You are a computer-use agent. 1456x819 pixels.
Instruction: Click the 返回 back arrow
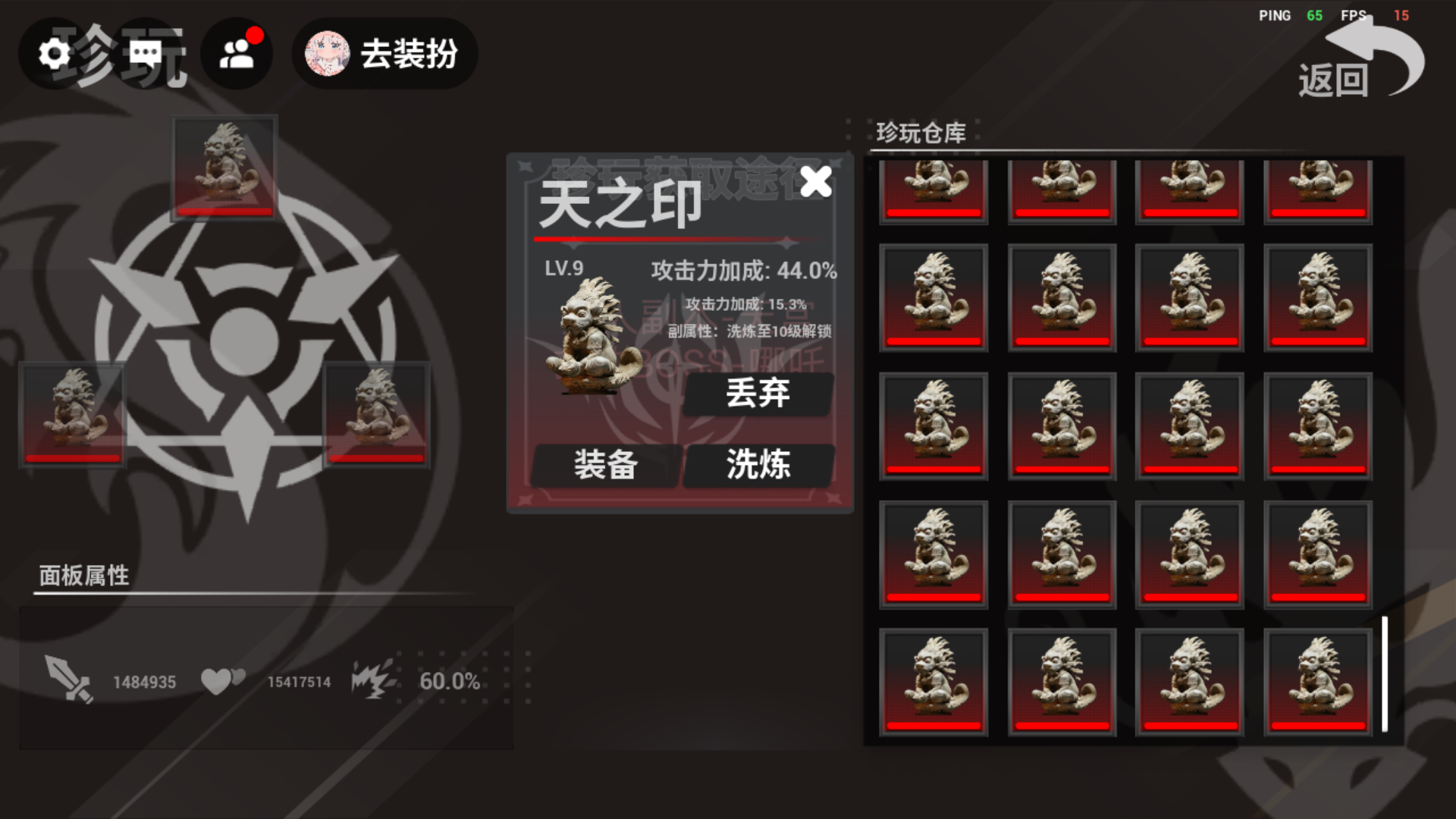click(1362, 62)
